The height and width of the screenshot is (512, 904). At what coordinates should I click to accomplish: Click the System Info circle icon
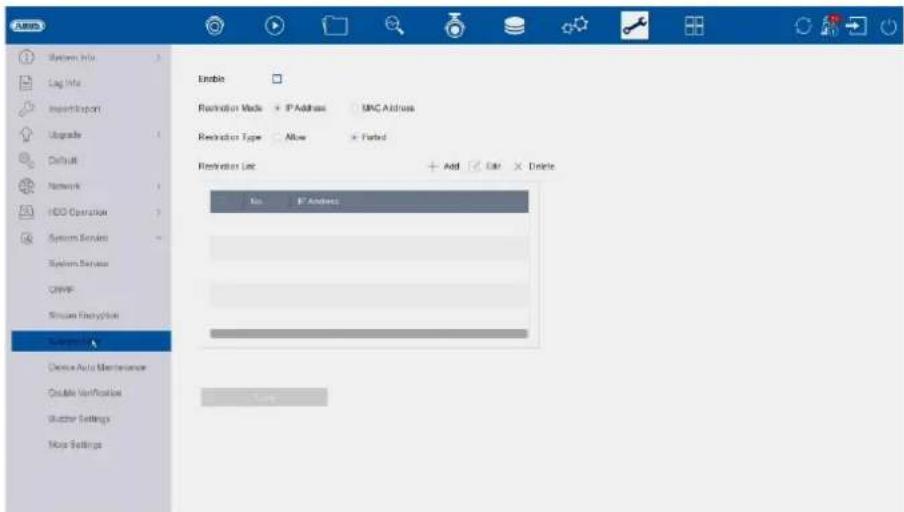pyautogui.click(x=27, y=57)
